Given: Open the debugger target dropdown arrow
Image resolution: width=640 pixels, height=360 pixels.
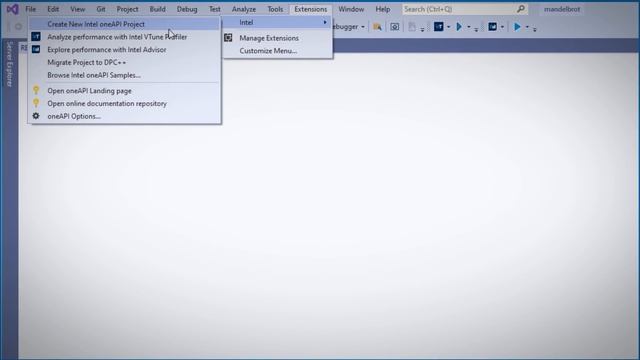Looking at the screenshot, I should [x=362, y=27].
